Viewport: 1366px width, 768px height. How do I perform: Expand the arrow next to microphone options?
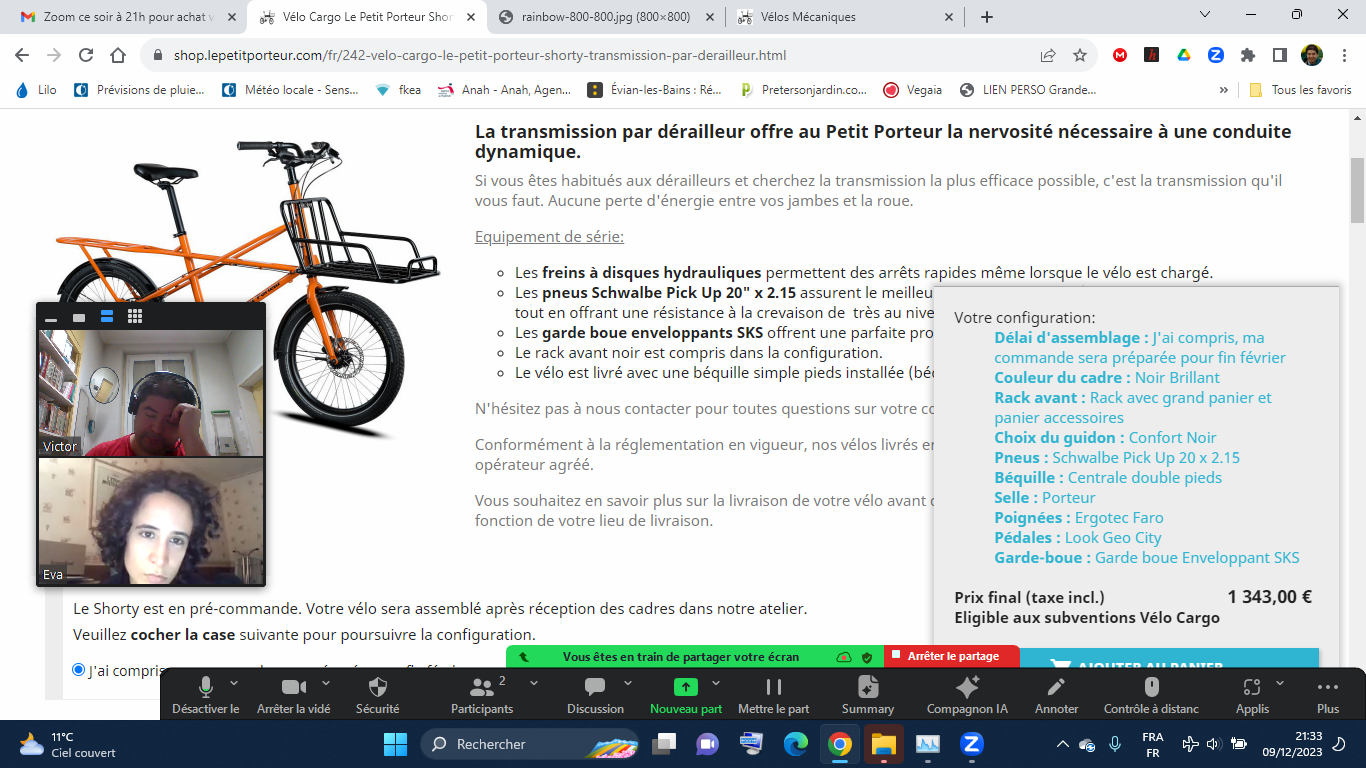tap(234, 683)
